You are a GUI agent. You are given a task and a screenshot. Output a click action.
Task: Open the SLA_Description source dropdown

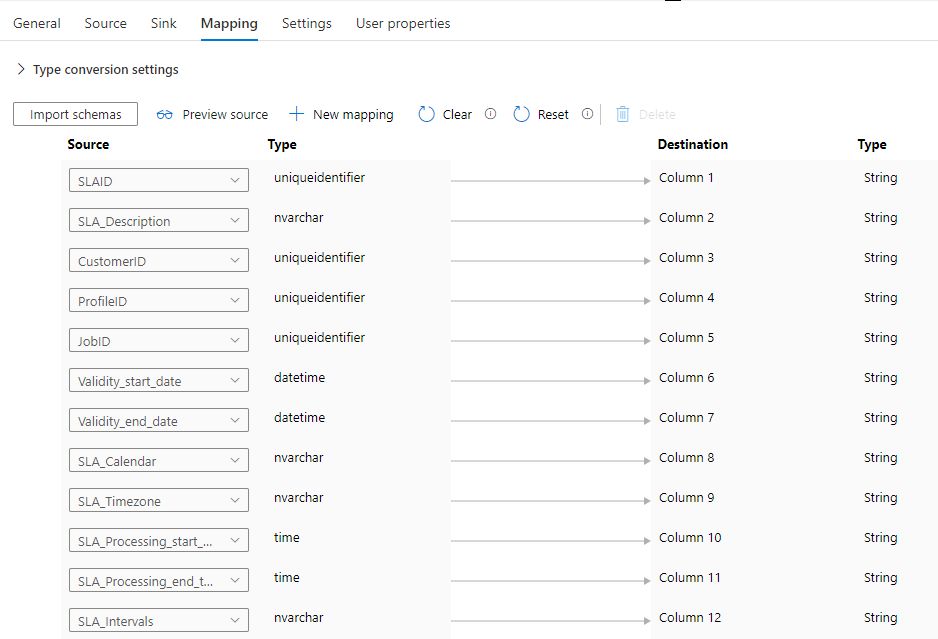pyautogui.click(x=159, y=220)
